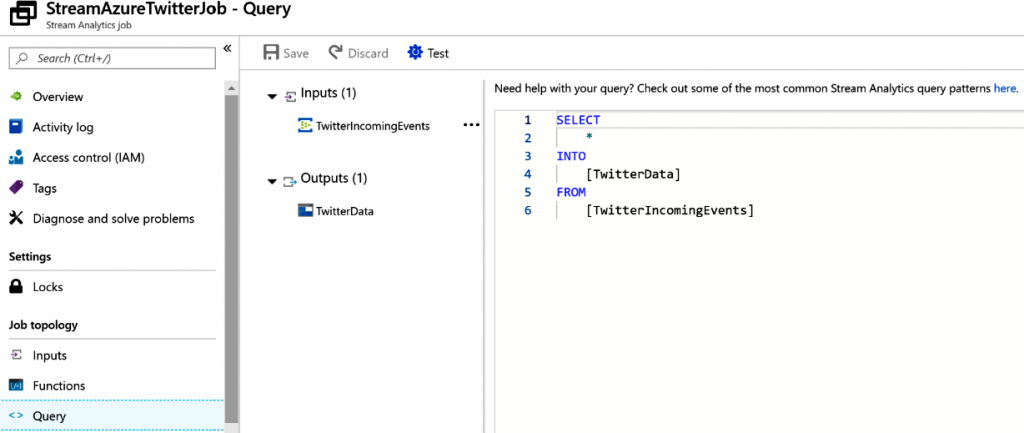This screenshot has width=1024, height=433.
Task: Go to Diagnose and solve problems
Action: 113,218
